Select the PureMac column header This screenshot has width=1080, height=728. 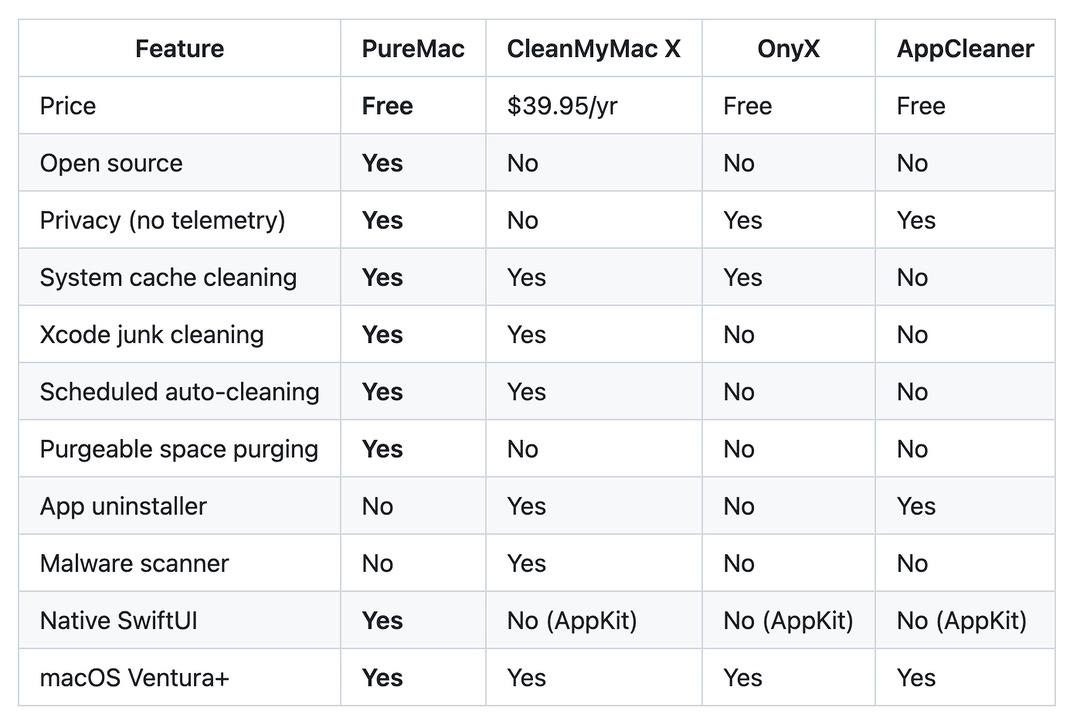pos(413,49)
